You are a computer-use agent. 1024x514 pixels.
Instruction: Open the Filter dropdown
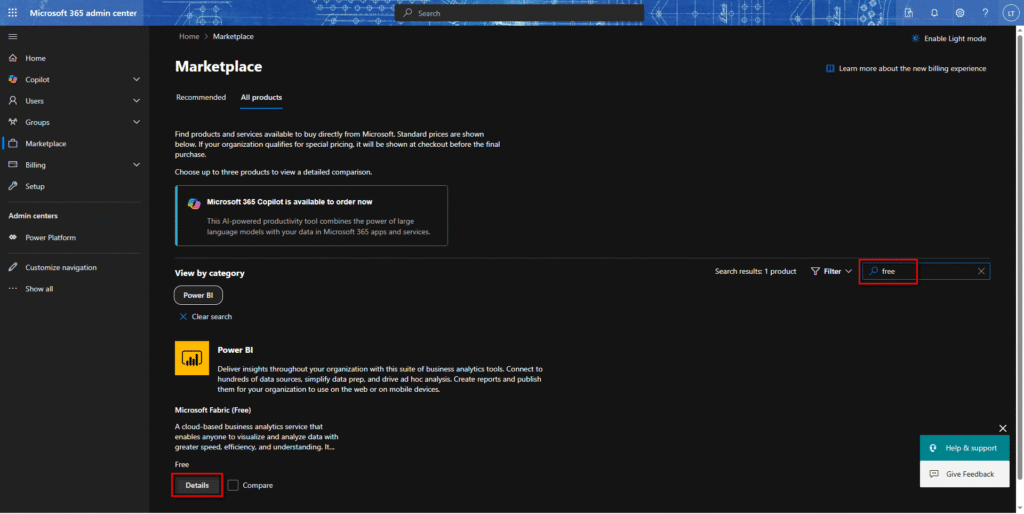pyautogui.click(x=831, y=271)
